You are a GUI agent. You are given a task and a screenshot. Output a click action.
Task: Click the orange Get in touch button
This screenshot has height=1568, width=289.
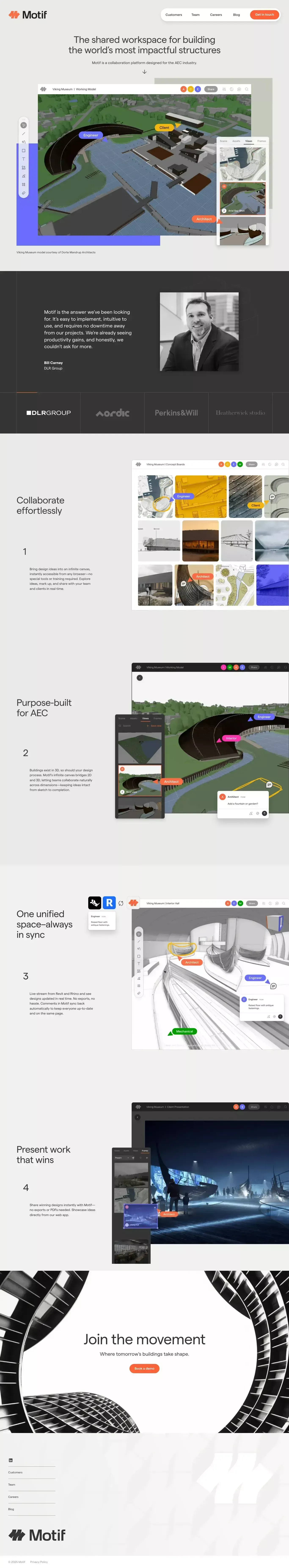265,15
